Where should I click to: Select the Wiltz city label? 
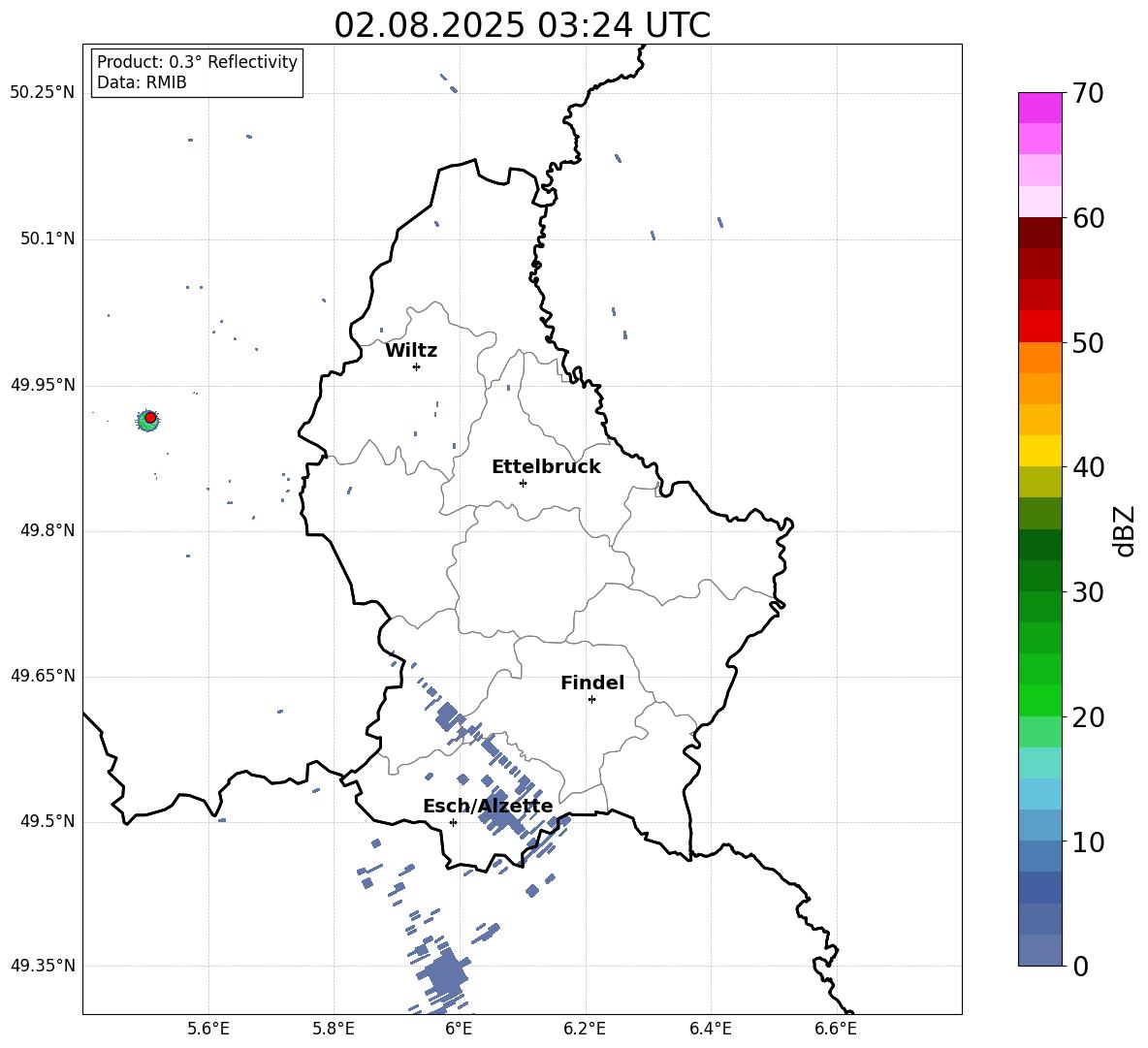pos(411,351)
